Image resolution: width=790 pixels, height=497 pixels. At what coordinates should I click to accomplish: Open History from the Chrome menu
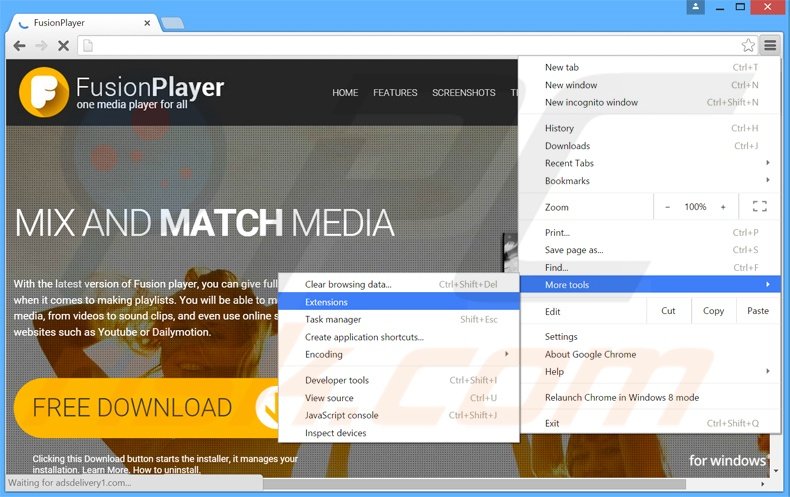click(649, 128)
